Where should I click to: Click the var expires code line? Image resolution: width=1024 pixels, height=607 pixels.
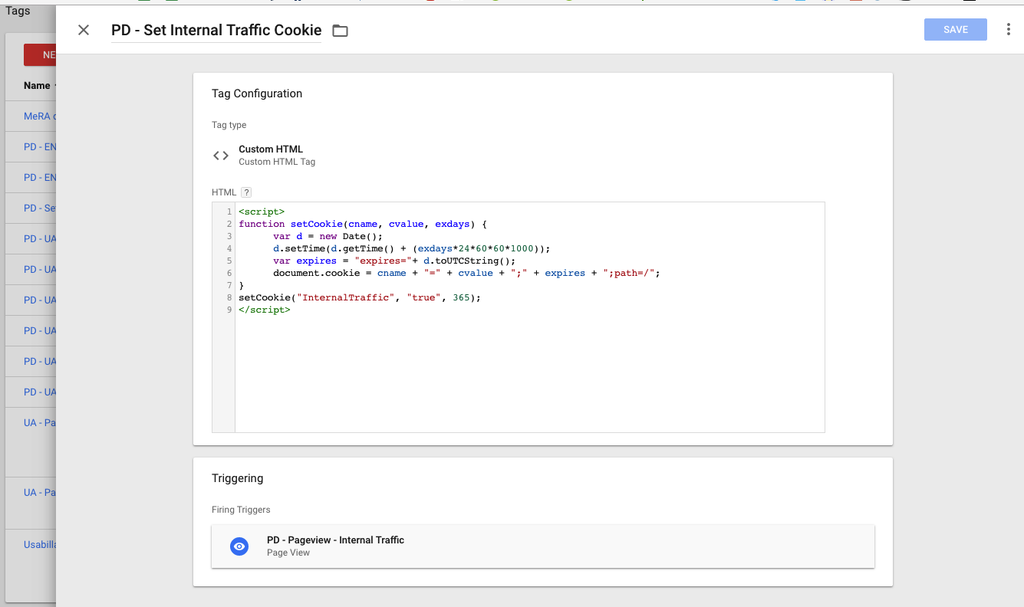tap(394, 261)
